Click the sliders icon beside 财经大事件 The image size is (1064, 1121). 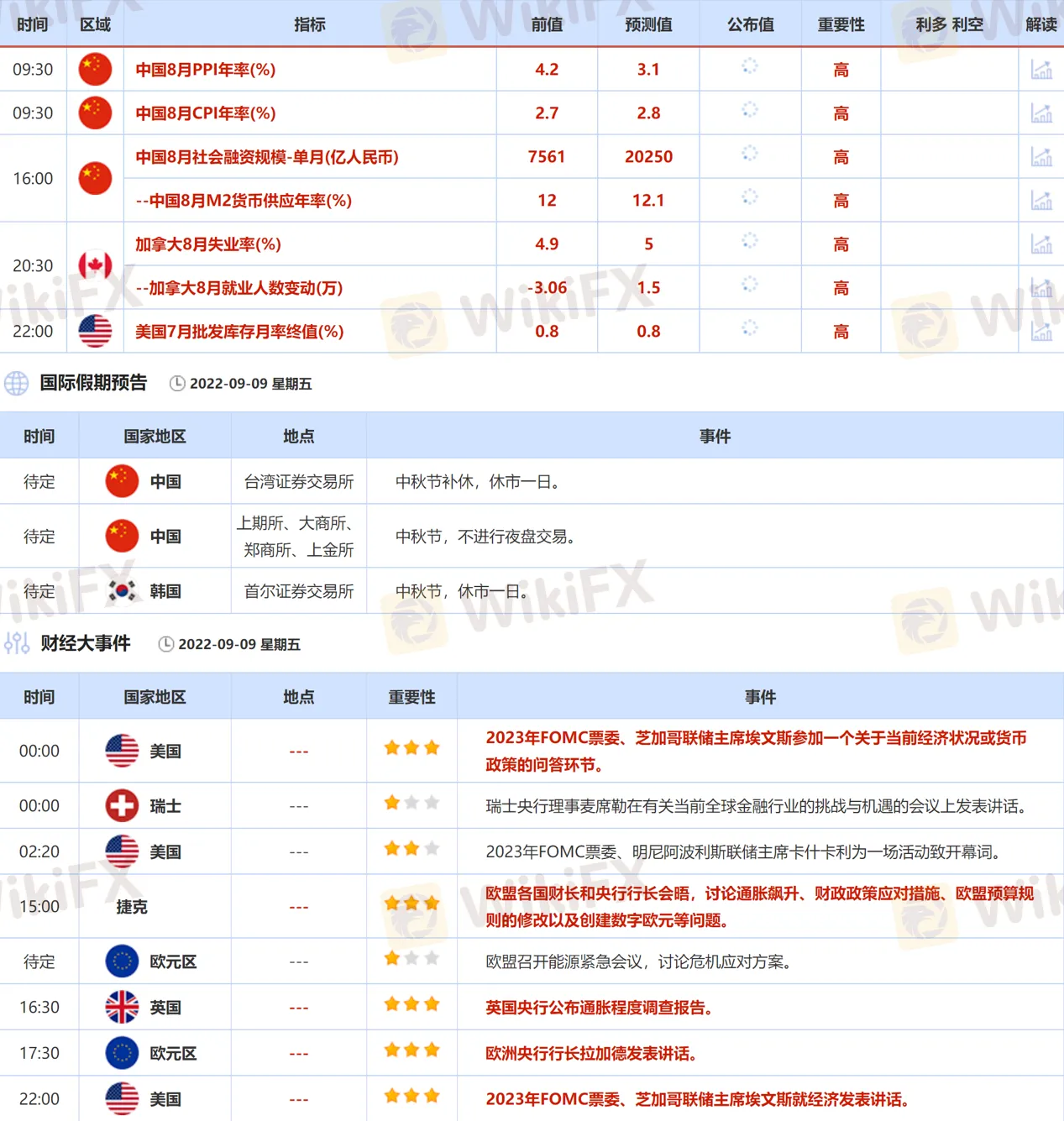click(x=16, y=644)
